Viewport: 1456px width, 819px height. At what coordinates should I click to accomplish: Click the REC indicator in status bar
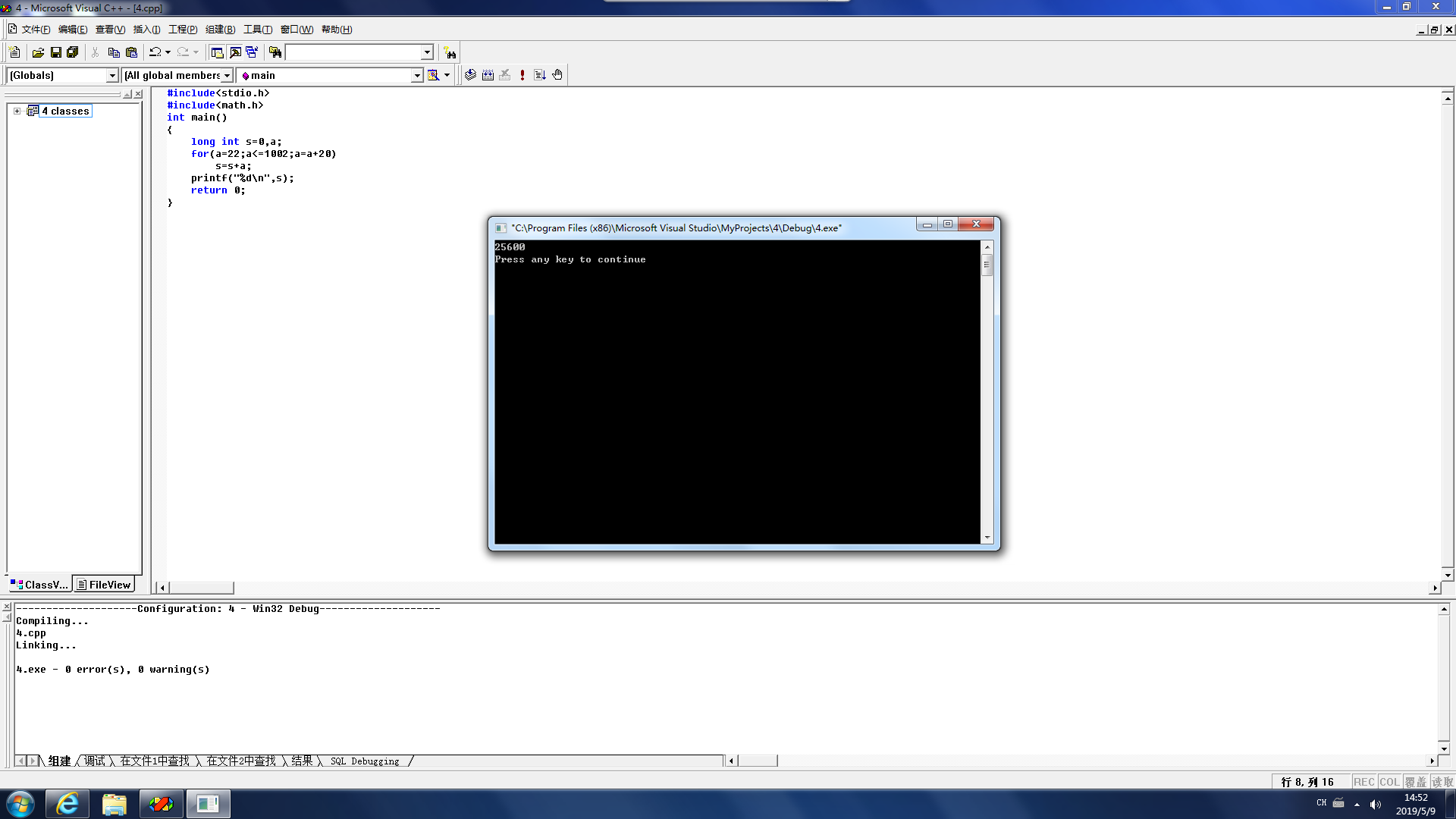pyautogui.click(x=1363, y=782)
